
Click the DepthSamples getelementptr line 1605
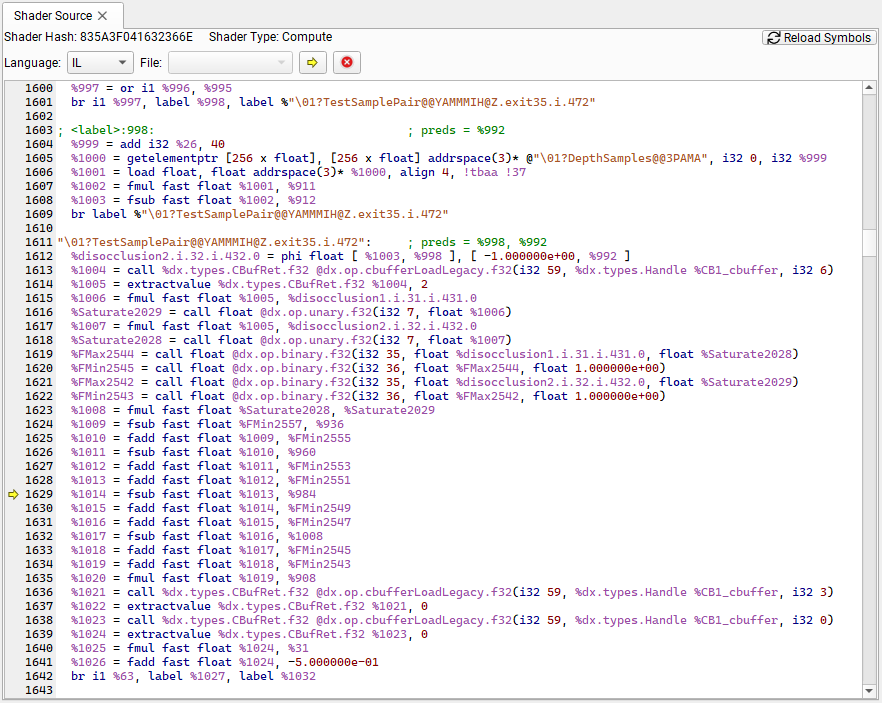point(300,157)
